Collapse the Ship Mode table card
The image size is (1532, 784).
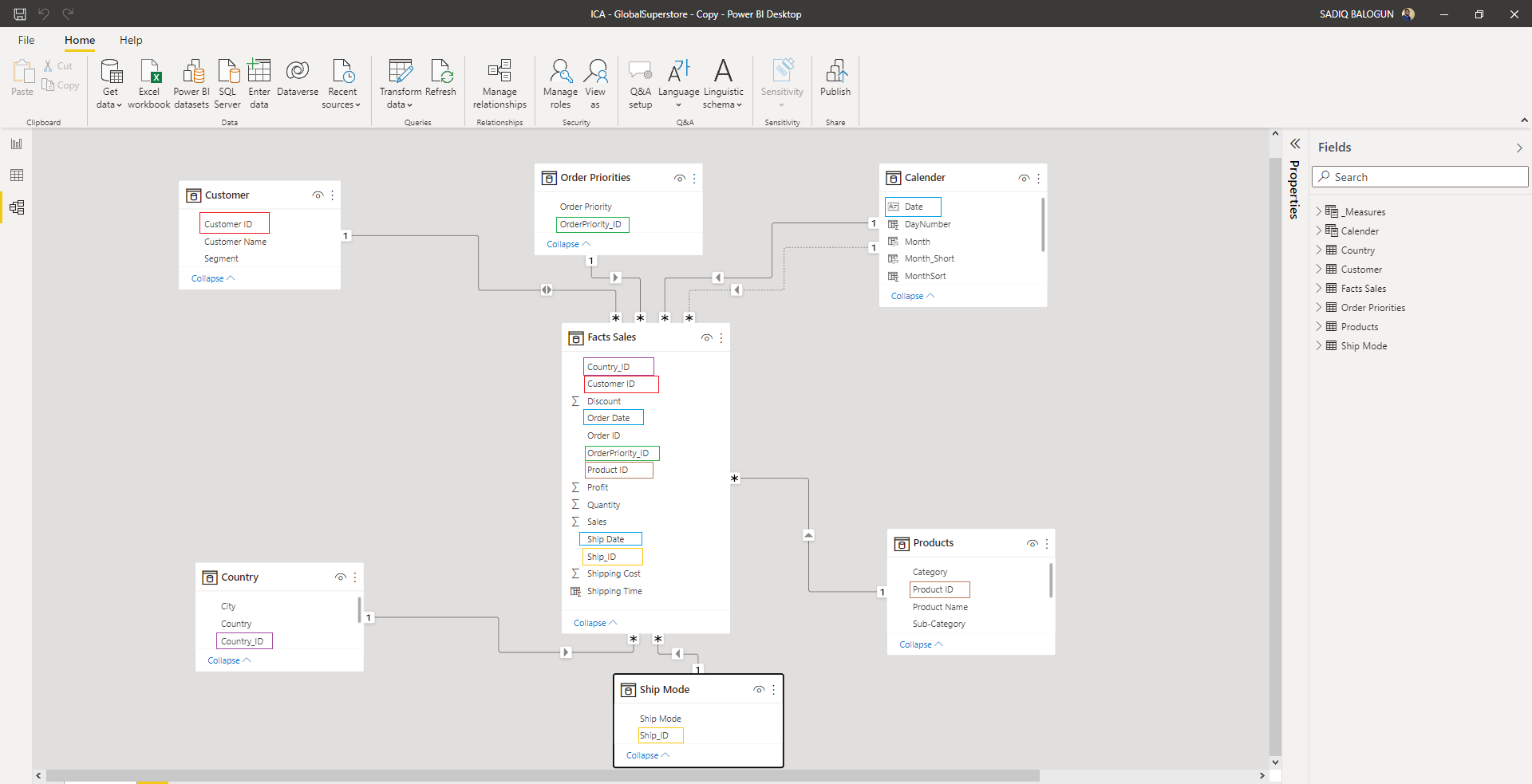[x=648, y=755]
